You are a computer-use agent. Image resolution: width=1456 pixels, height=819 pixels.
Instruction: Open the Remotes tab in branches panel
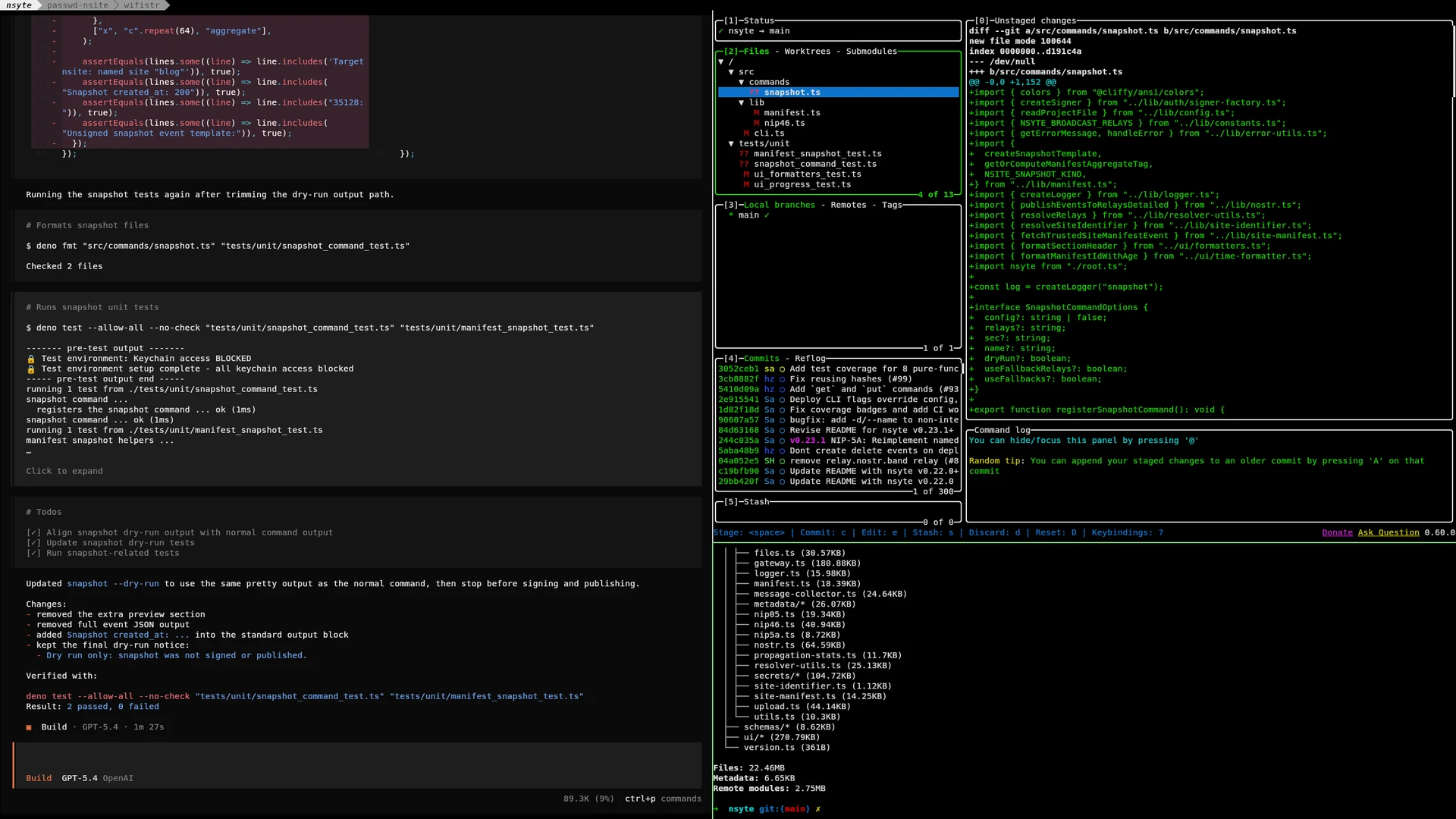tap(848, 205)
